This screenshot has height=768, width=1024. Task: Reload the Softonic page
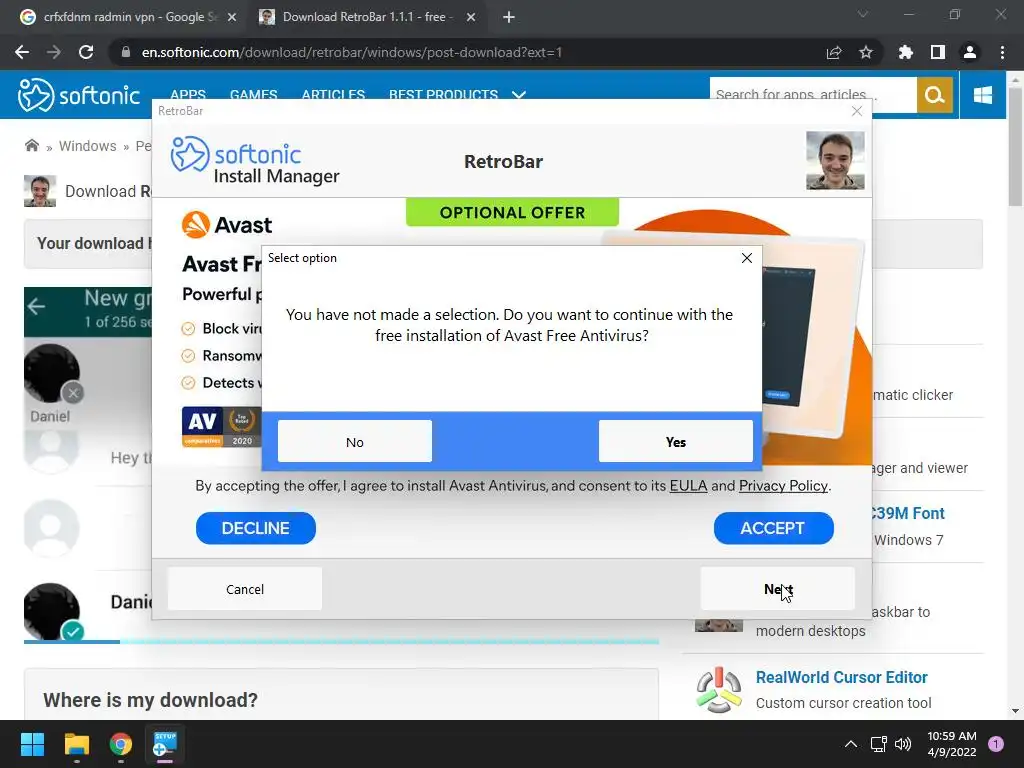(86, 52)
